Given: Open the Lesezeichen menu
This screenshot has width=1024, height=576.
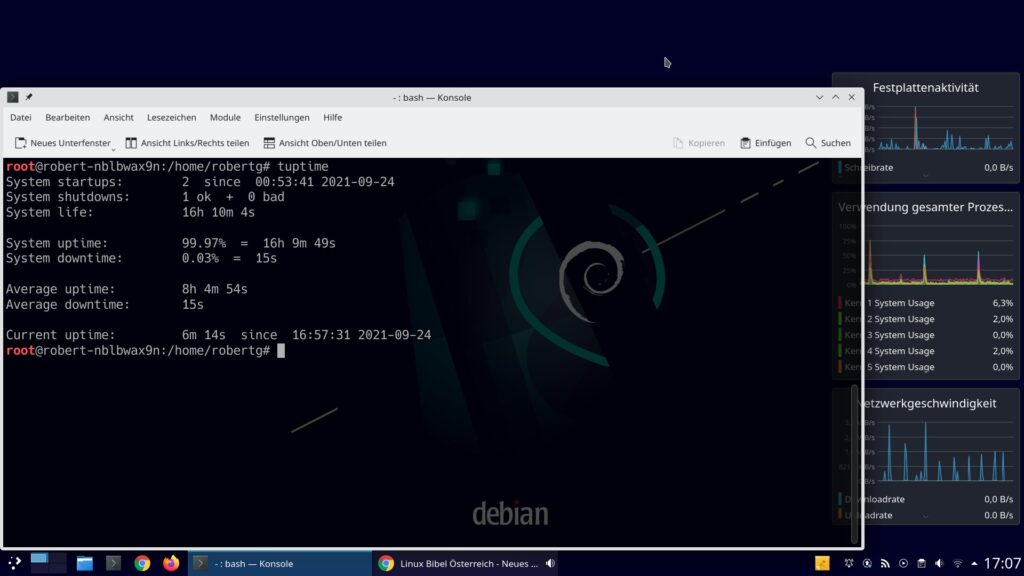Looking at the screenshot, I should pos(171,118).
